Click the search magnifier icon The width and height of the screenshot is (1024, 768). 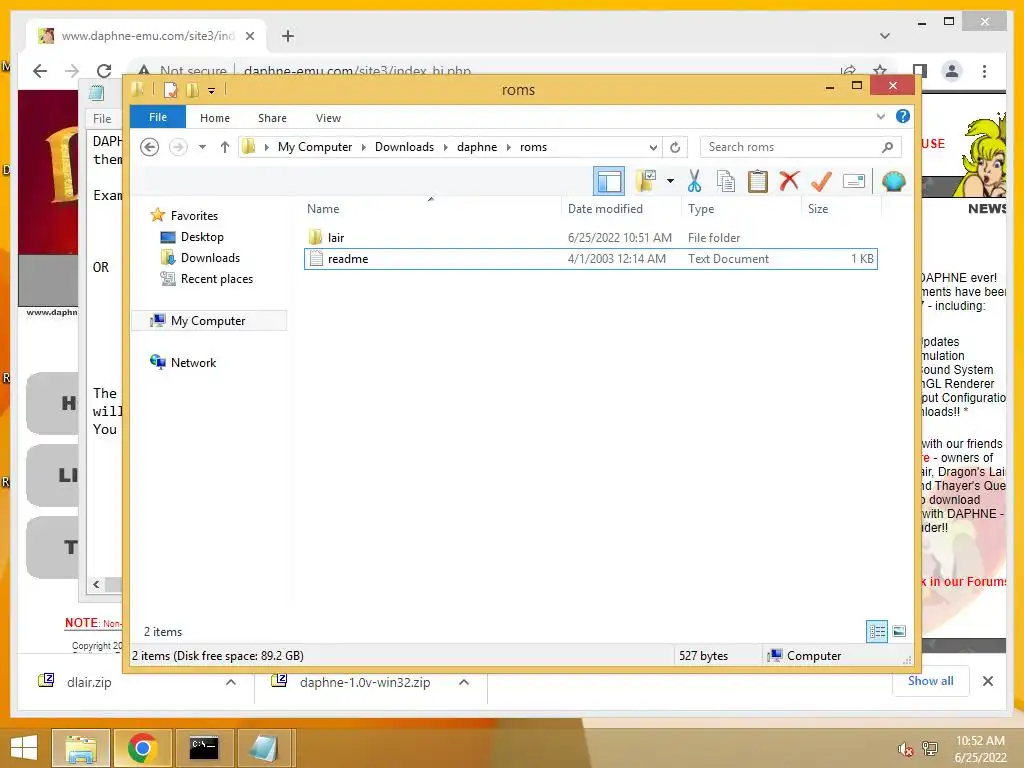(x=887, y=147)
